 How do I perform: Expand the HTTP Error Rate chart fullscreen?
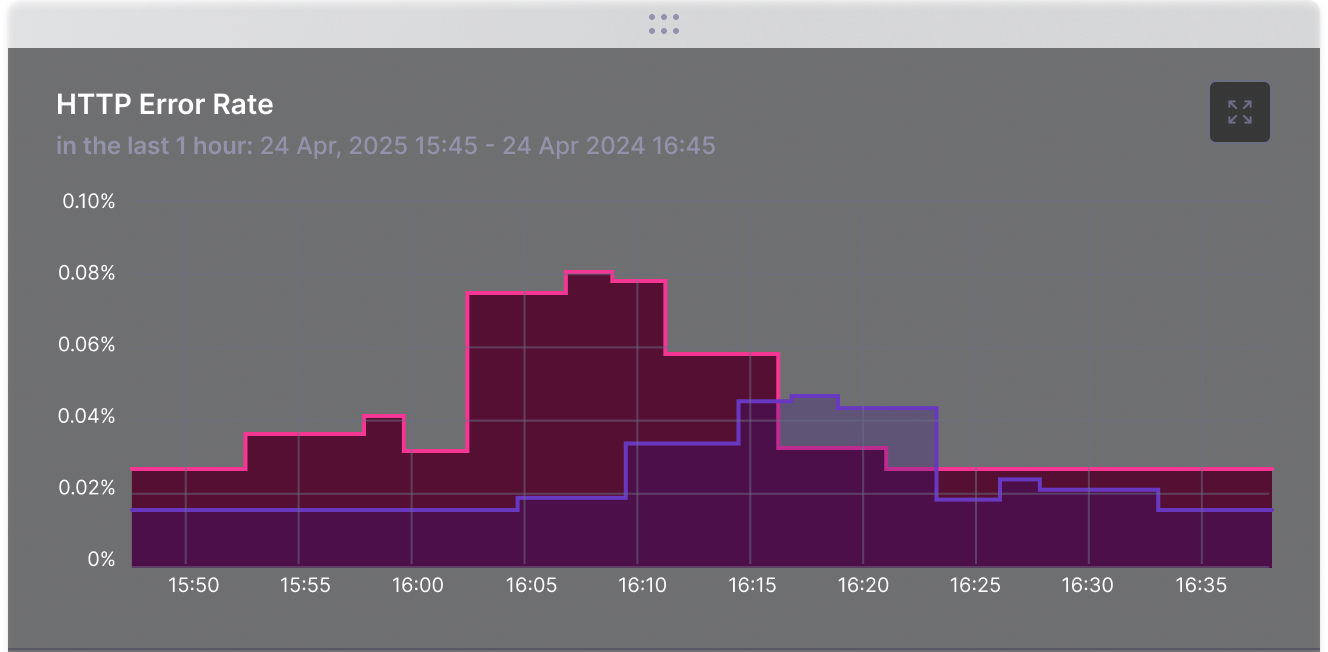click(1240, 112)
